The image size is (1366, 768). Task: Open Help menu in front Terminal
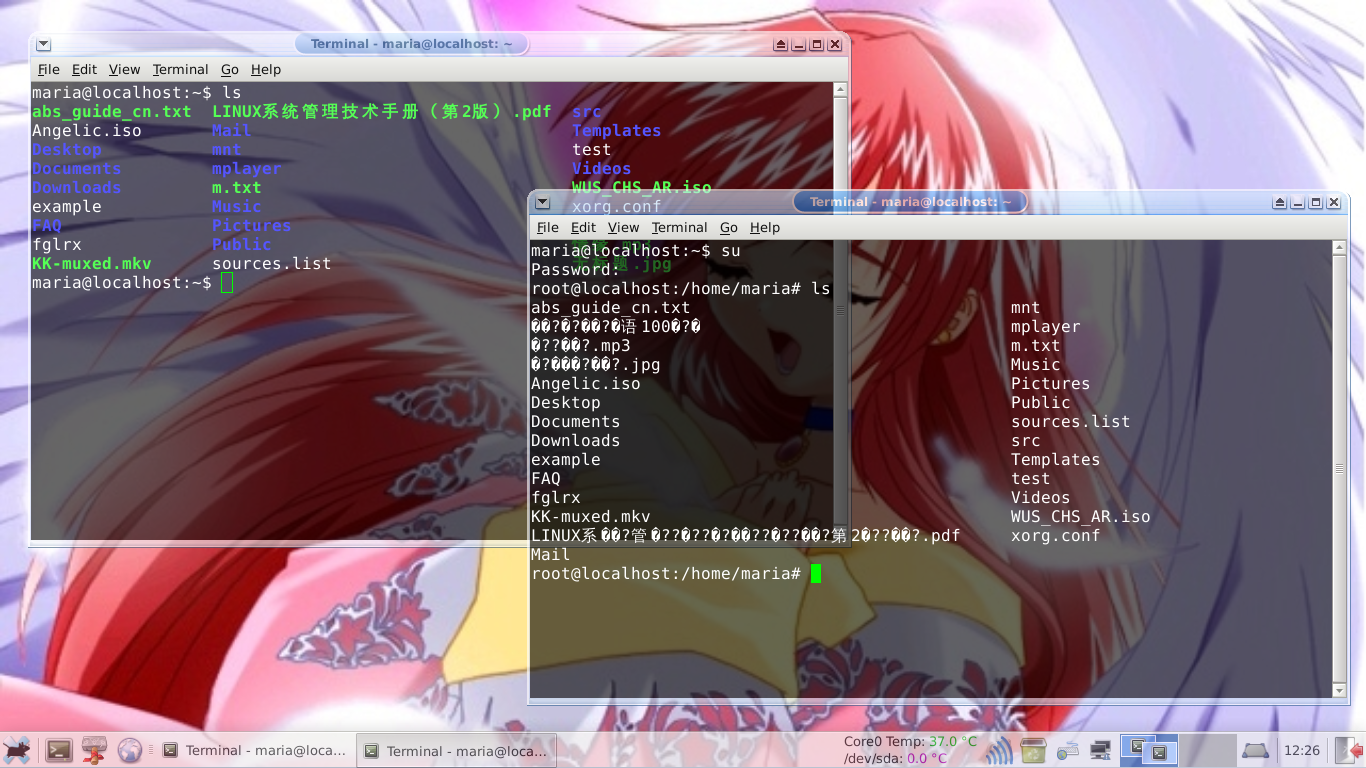coord(765,227)
